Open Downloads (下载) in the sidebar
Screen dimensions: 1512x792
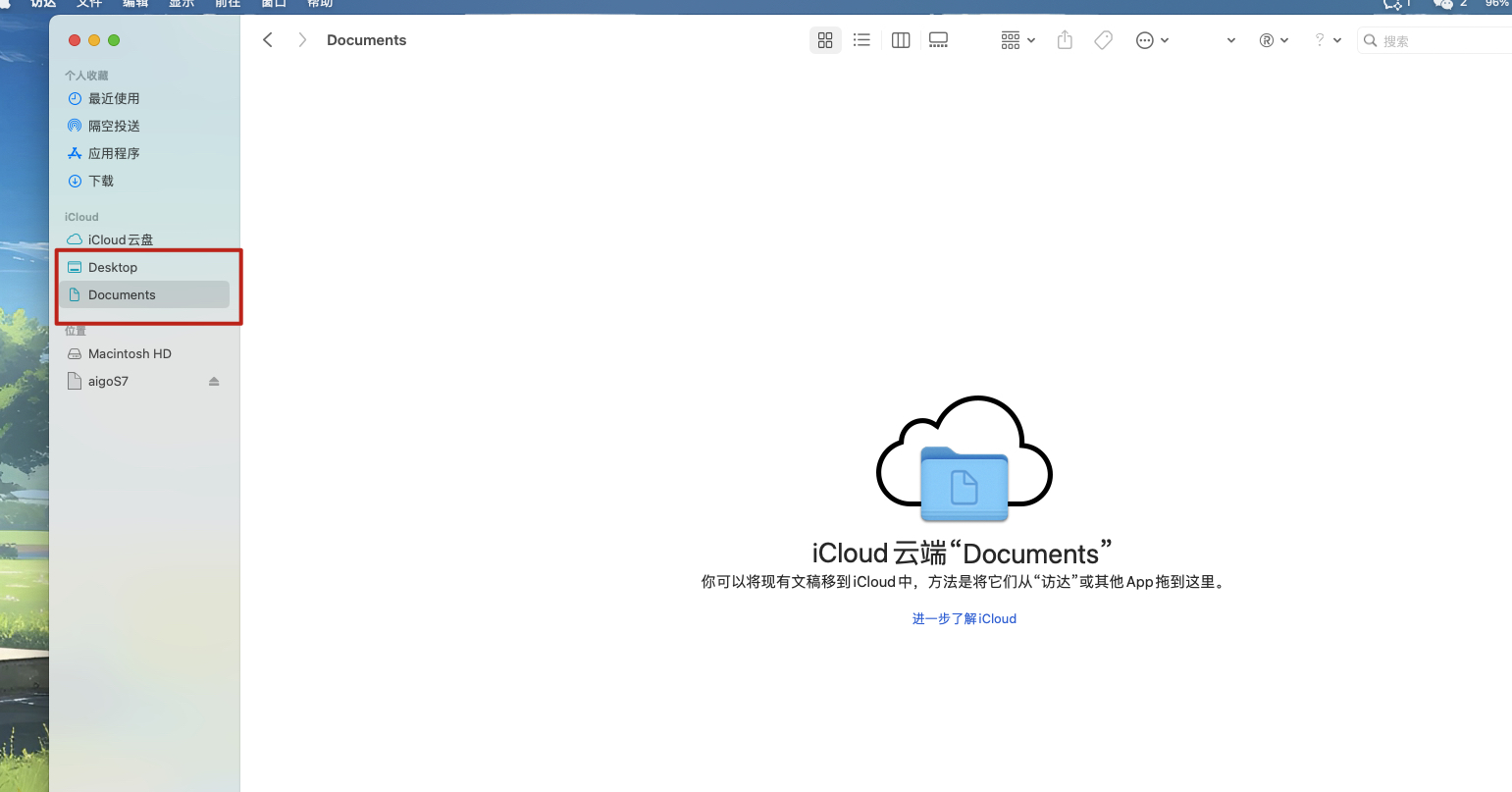click(101, 181)
